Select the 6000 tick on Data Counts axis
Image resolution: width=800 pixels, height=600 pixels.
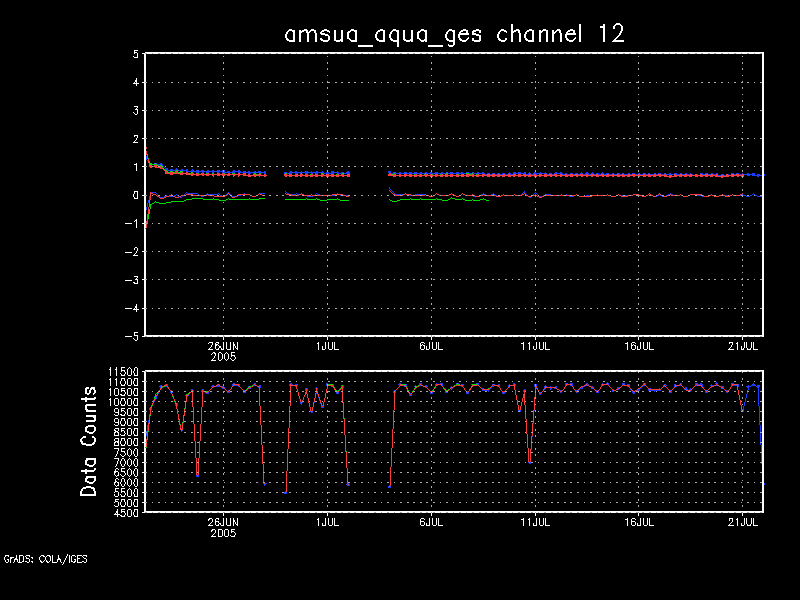(x=125, y=483)
